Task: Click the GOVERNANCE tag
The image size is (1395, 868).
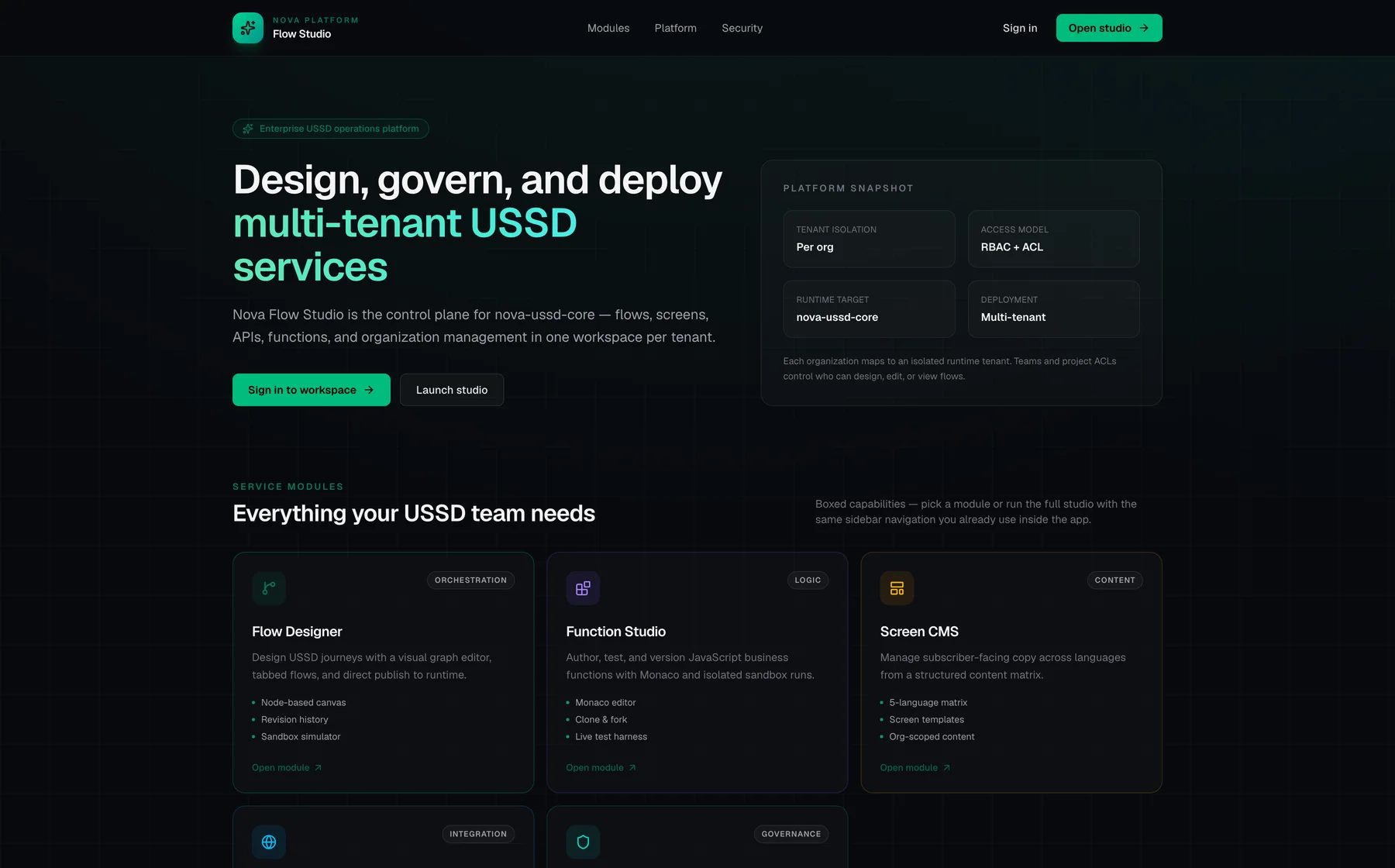Action: (x=791, y=835)
